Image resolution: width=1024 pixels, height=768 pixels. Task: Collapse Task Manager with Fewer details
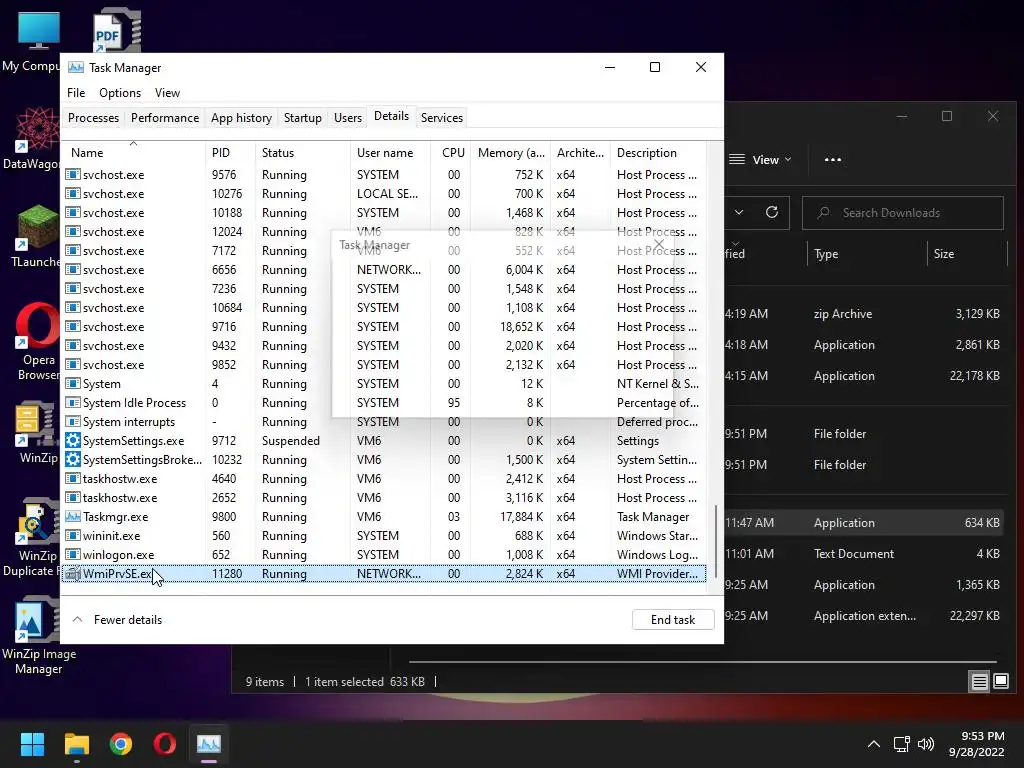coord(117,620)
